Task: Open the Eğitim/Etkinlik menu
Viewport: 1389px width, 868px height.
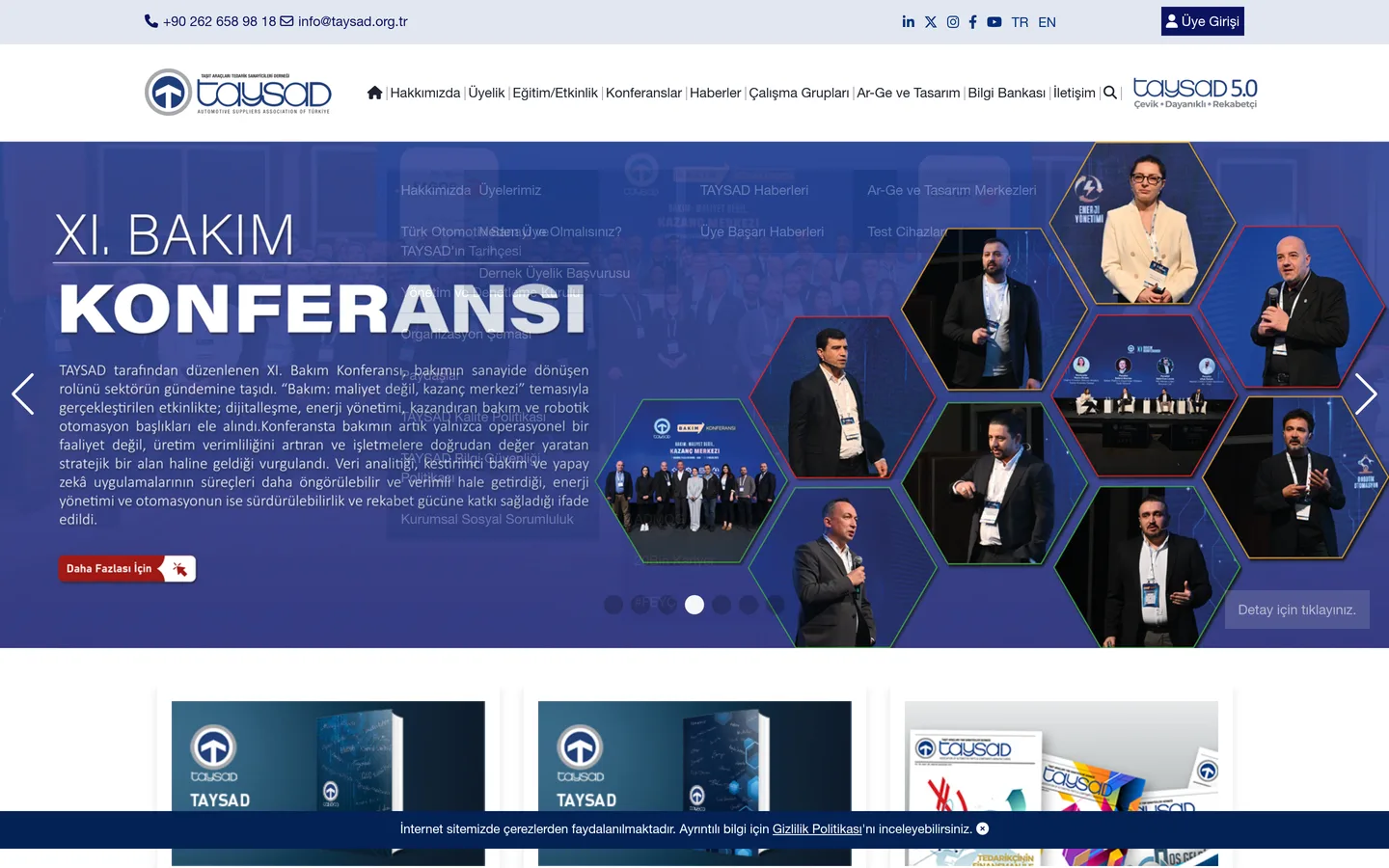Action: 556,93
